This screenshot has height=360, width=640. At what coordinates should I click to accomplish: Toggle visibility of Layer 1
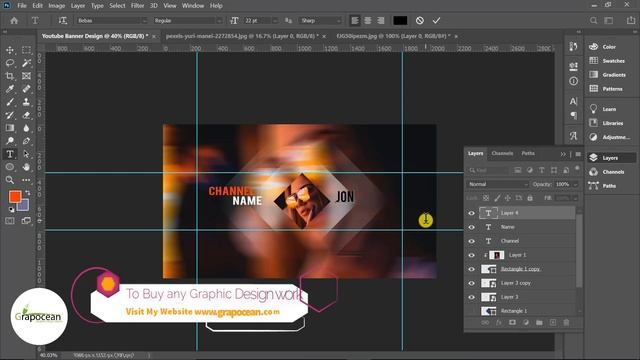[x=471, y=255]
